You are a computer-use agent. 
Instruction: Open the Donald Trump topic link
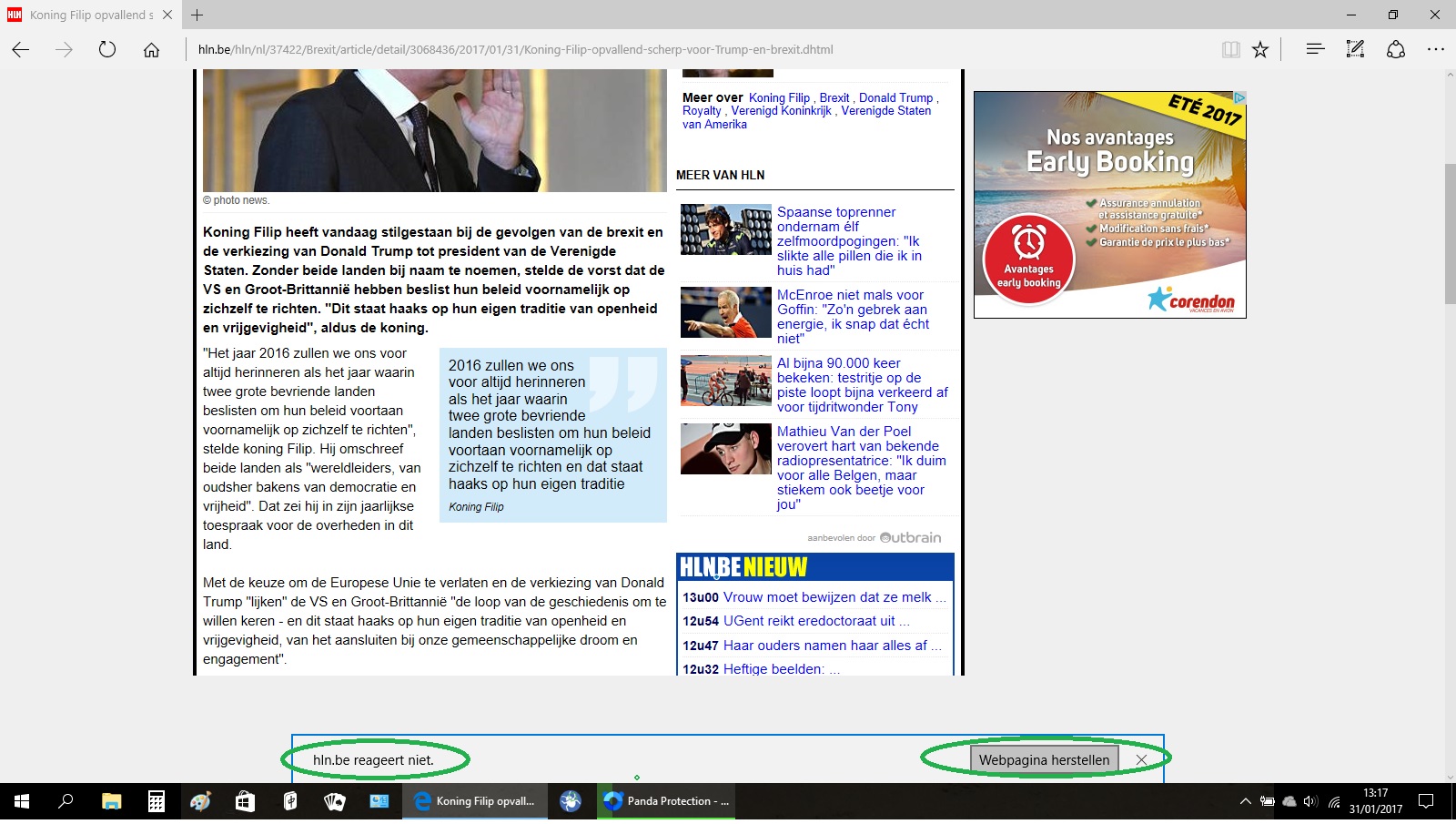click(895, 97)
